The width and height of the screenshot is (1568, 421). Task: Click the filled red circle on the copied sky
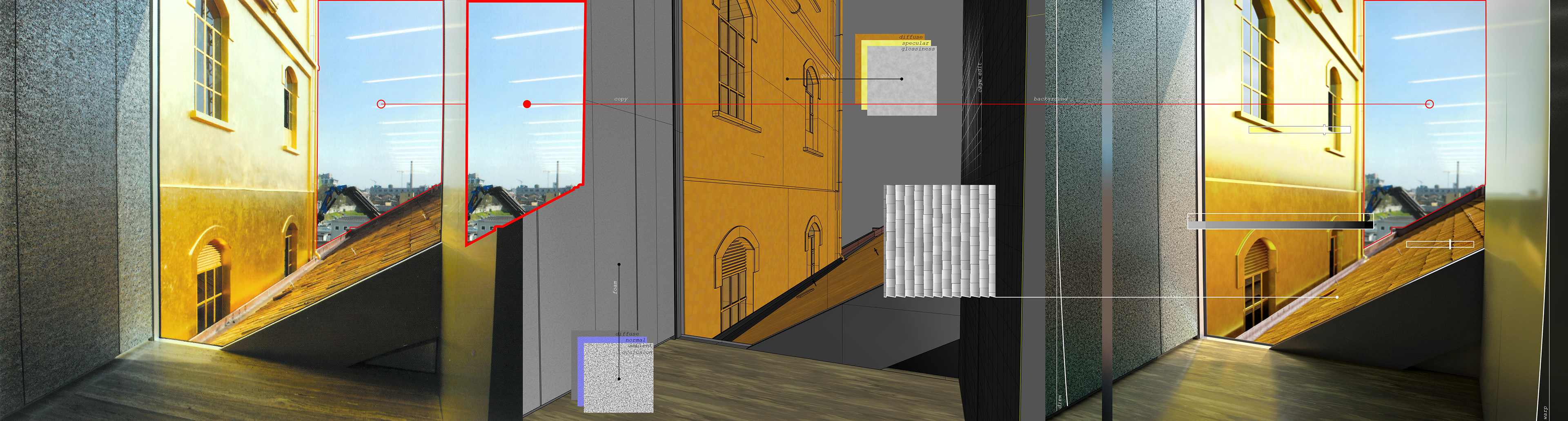coord(527,104)
